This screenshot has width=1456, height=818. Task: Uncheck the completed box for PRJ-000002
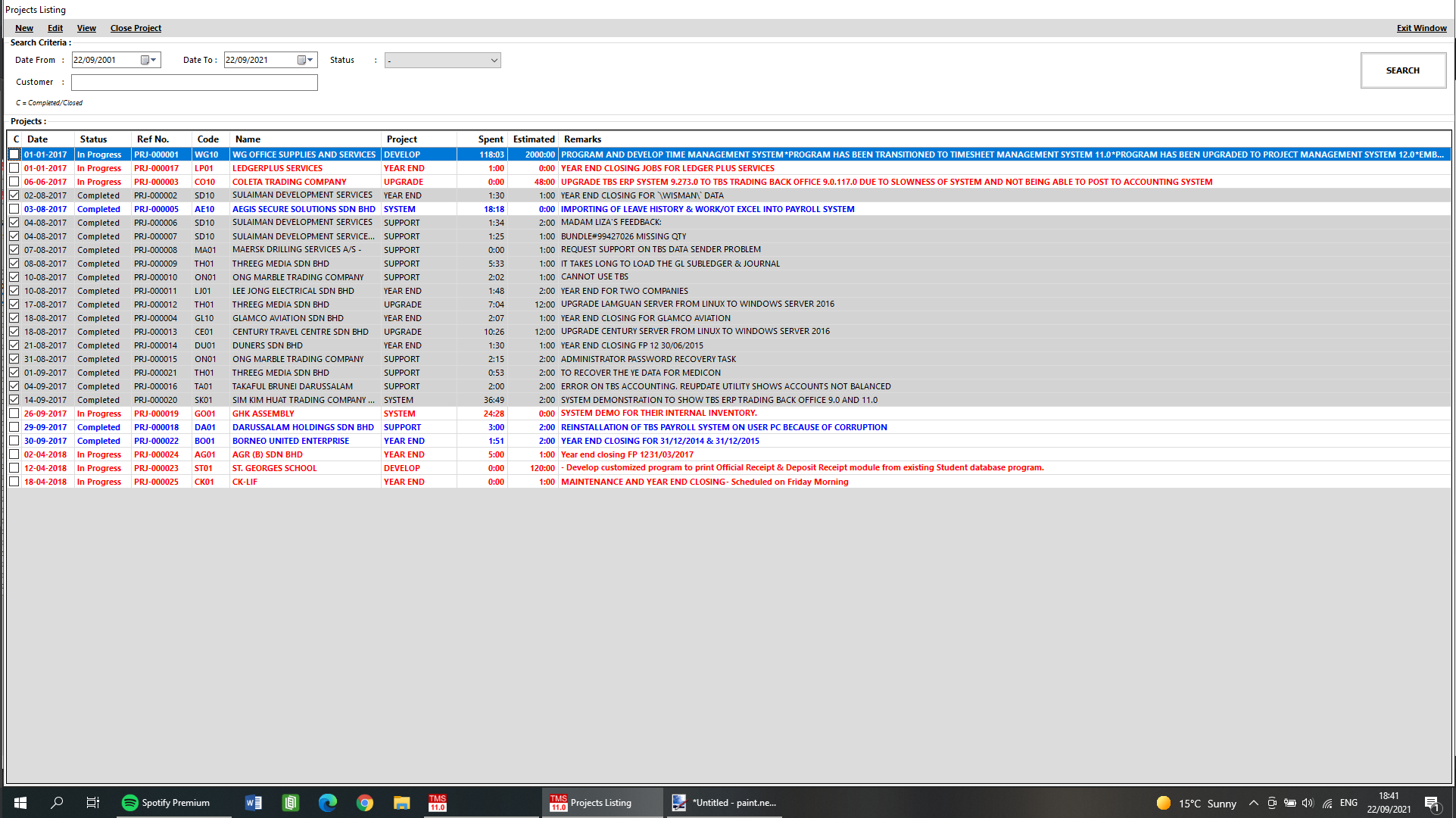point(14,195)
